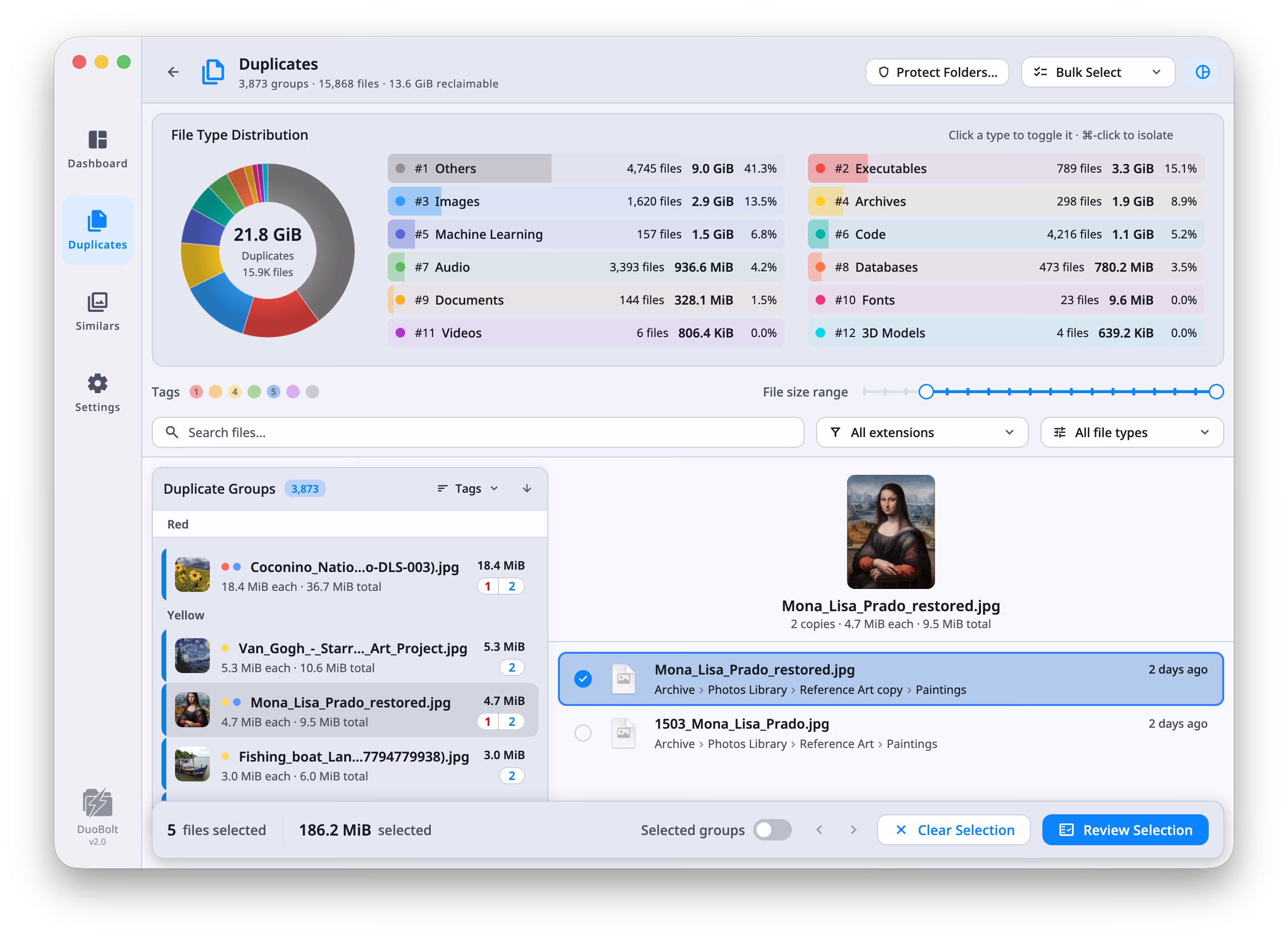The height and width of the screenshot is (940, 1288).
Task: Filter by the green tag swatch
Action: click(254, 392)
